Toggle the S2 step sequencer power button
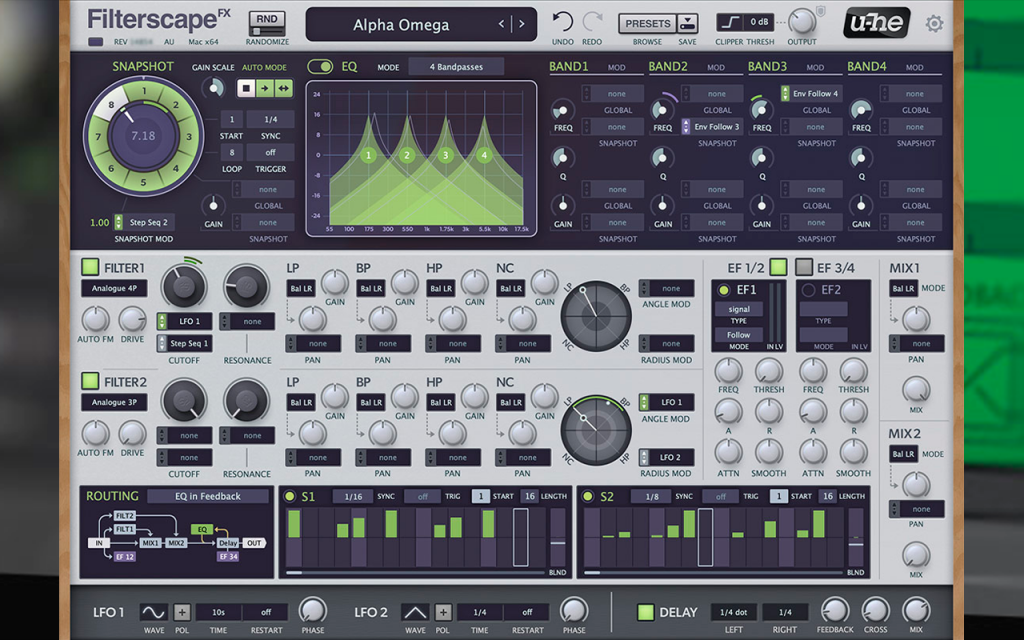The height and width of the screenshot is (640, 1024). tap(587, 496)
